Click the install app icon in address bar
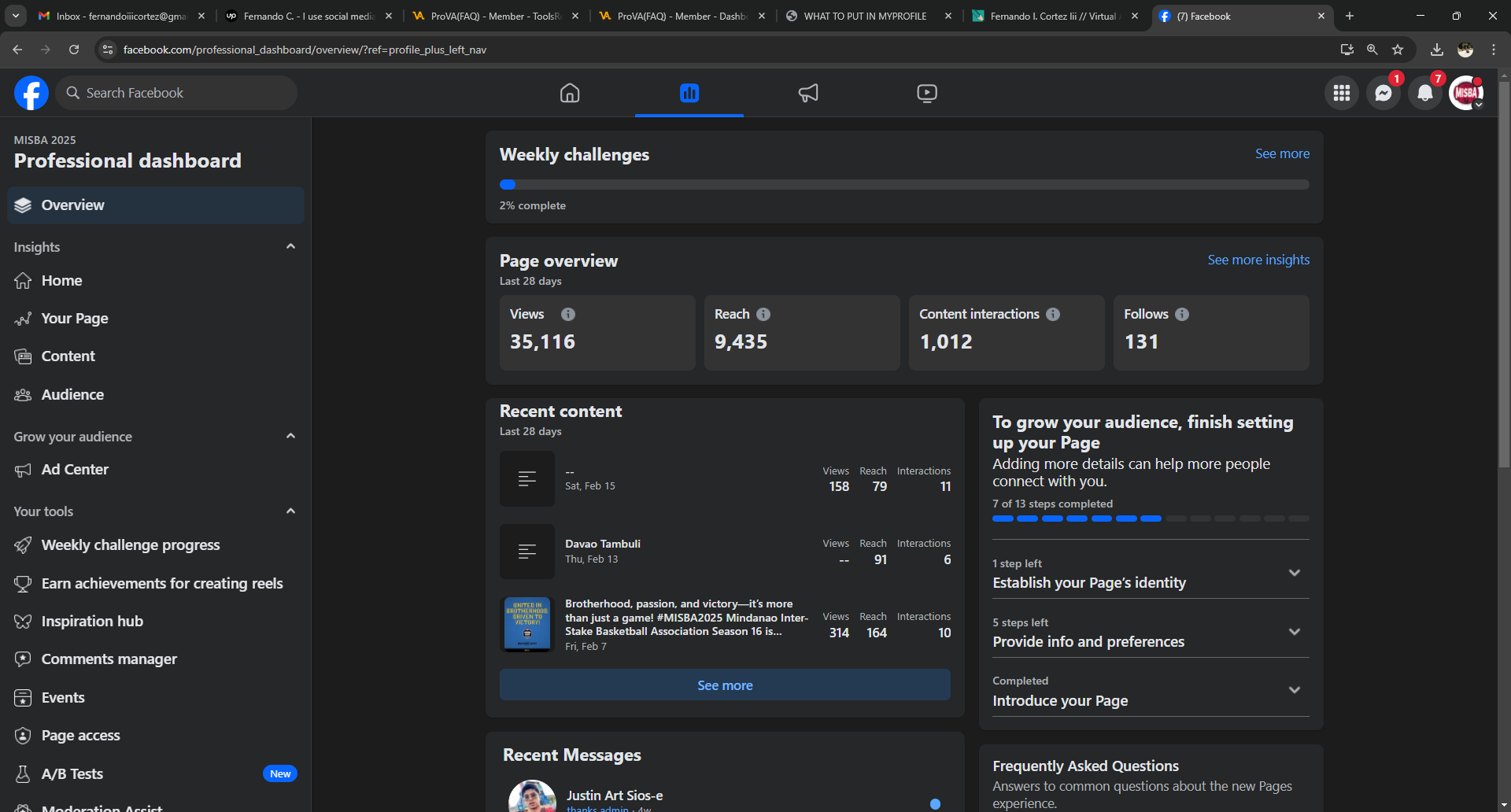Screen dimensions: 1511x812 pyautogui.click(x=1347, y=50)
